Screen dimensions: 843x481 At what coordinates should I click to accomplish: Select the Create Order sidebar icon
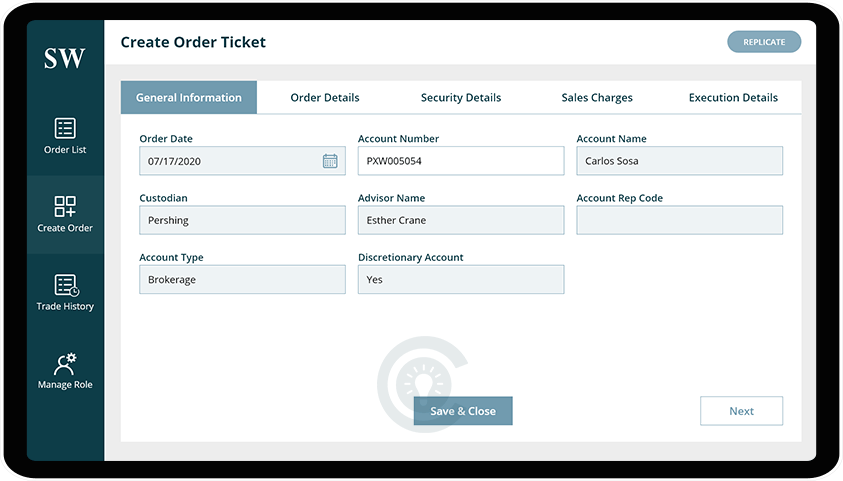[65, 206]
